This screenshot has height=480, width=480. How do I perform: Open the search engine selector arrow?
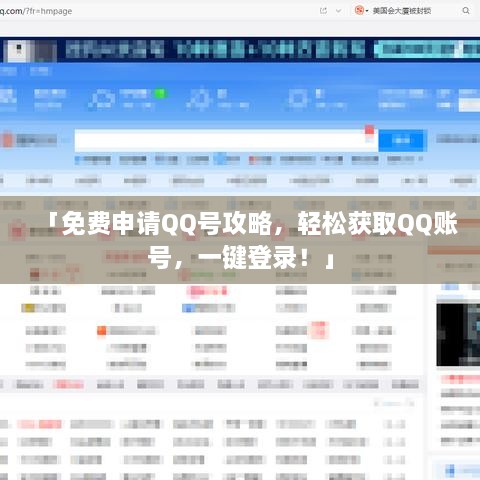pos(367,11)
